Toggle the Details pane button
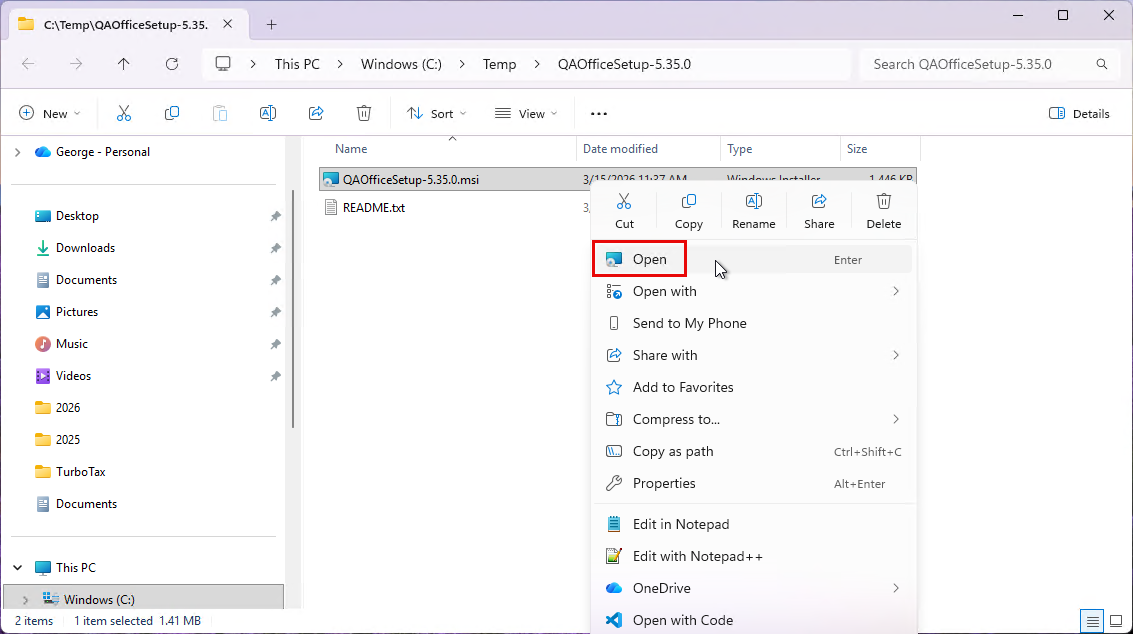1133x634 pixels. click(x=1079, y=113)
